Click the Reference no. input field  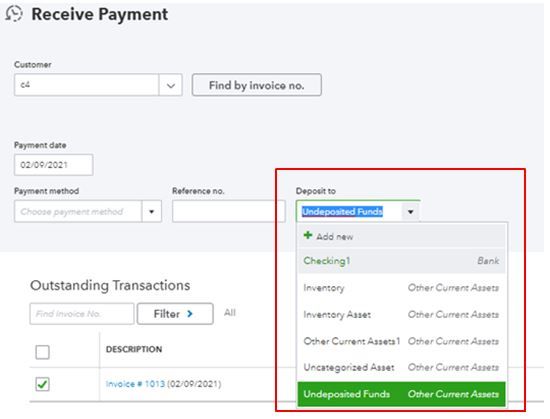click(x=229, y=211)
